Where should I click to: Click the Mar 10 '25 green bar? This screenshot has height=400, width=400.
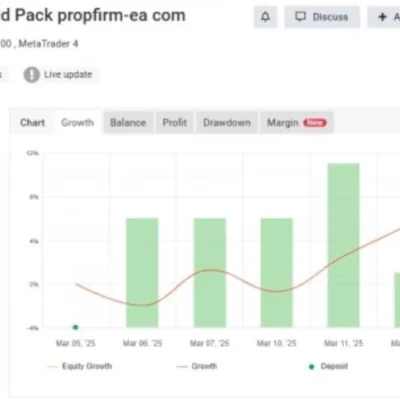[x=277, y=273]
